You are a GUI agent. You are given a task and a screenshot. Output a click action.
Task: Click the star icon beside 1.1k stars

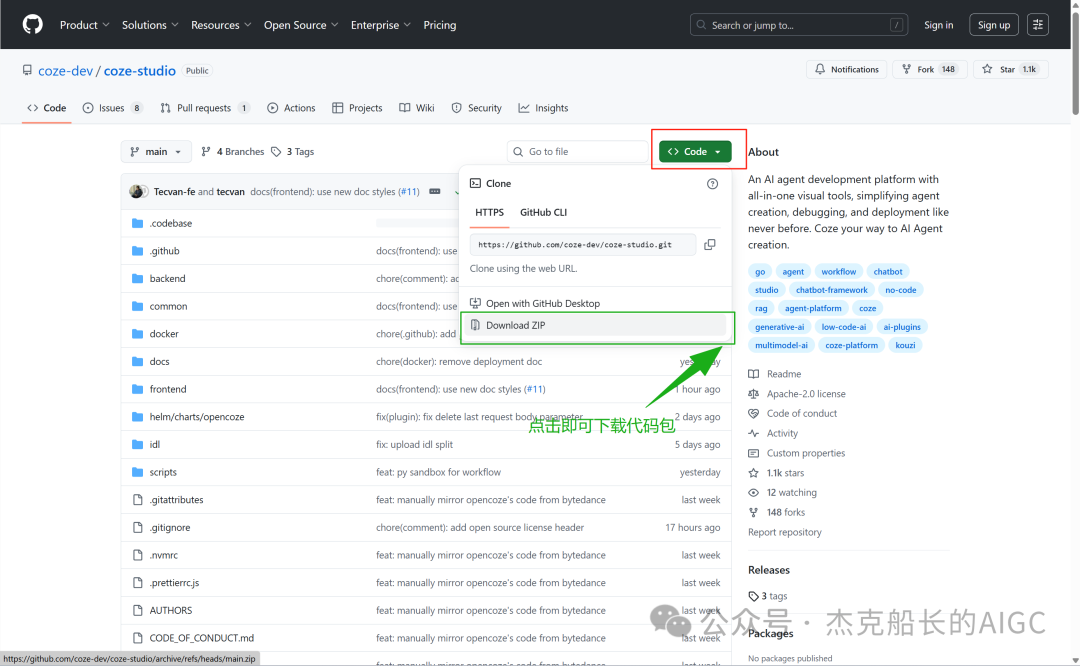[x=754, y=473]
